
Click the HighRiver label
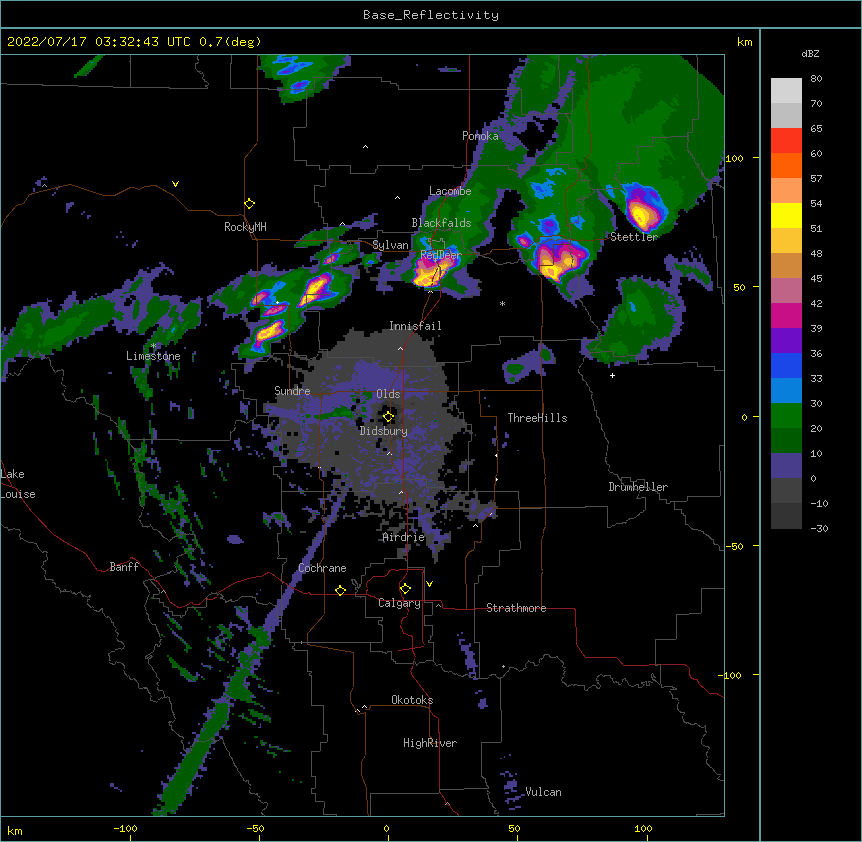point(430,743)
